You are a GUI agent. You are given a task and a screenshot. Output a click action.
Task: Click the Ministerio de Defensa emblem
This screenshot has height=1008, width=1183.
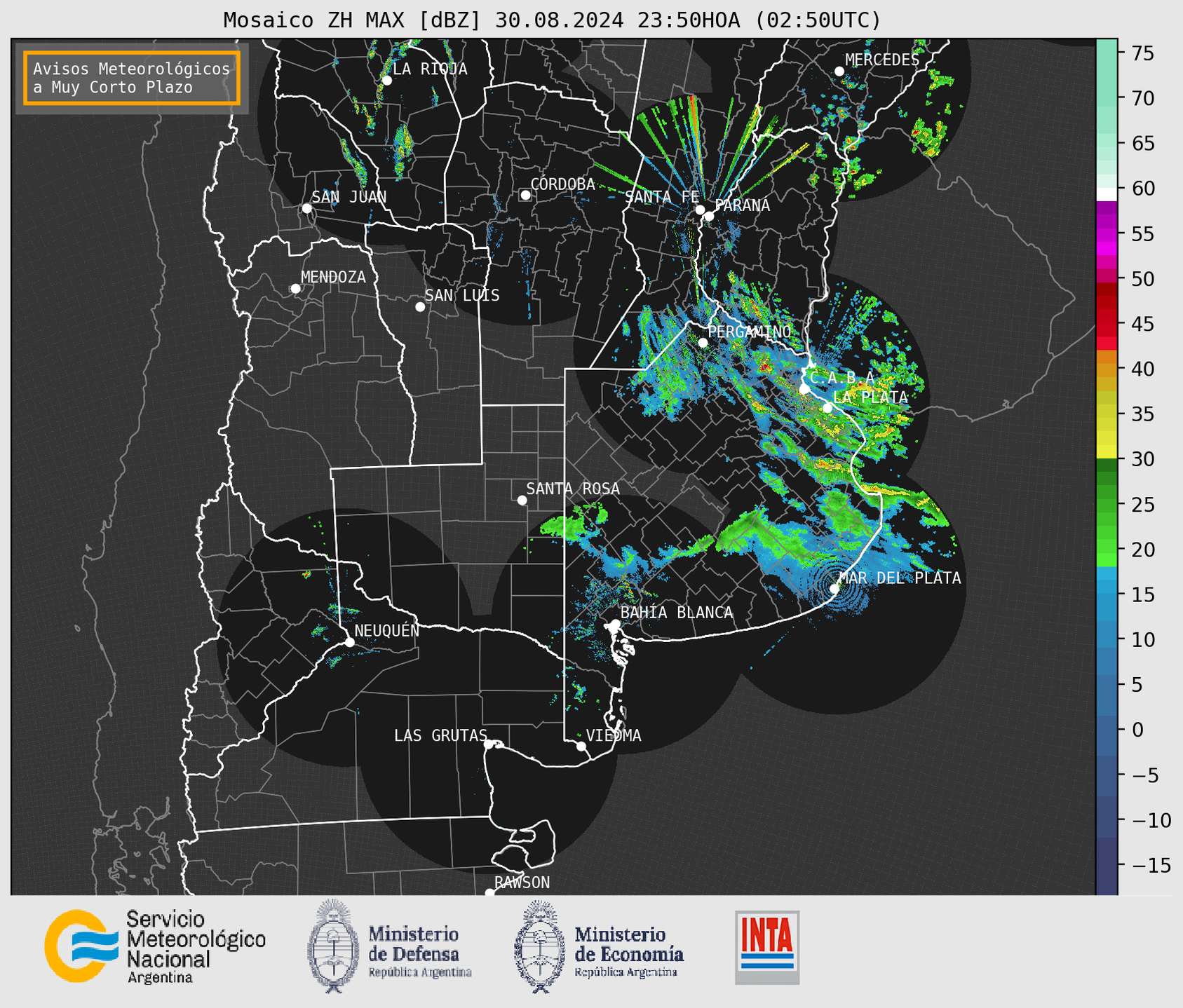tap(332, 946)
